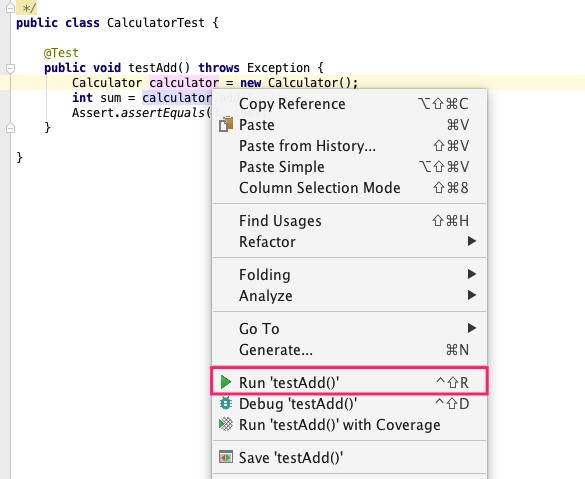
Task: Click 'new Calculator();' constructor call
Action: tap(299, 82)
